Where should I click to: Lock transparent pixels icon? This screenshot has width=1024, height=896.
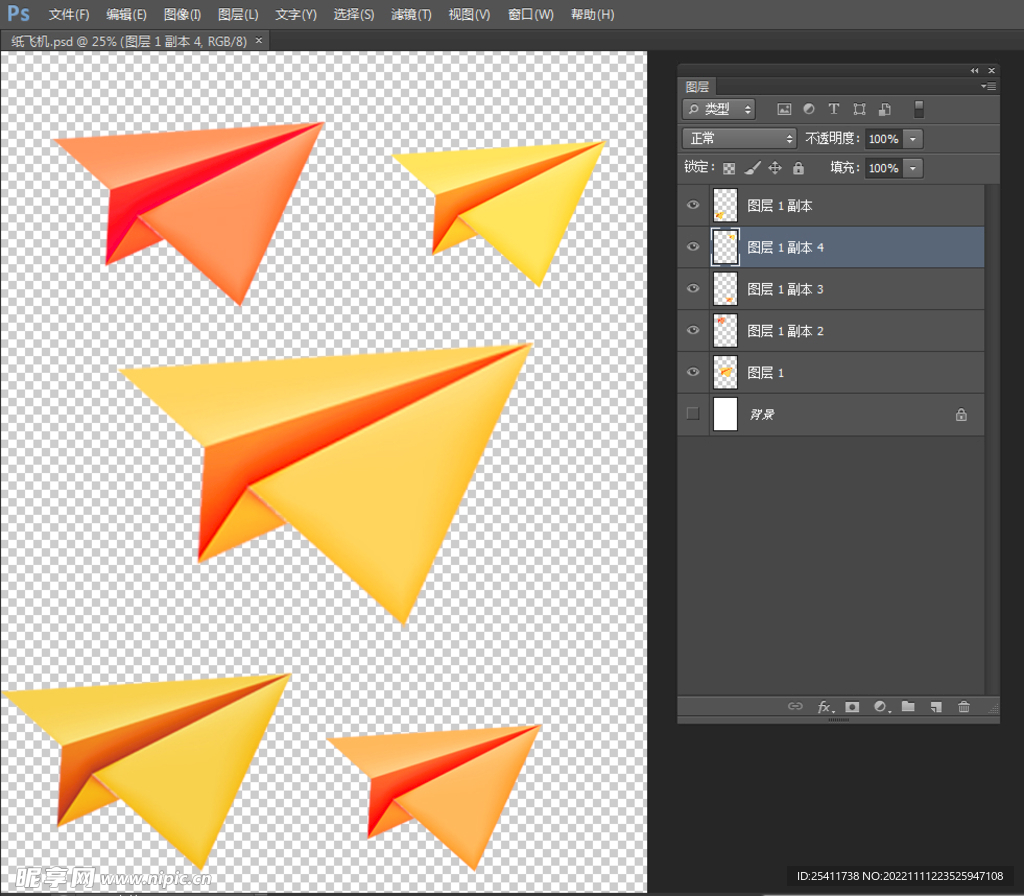729,168
